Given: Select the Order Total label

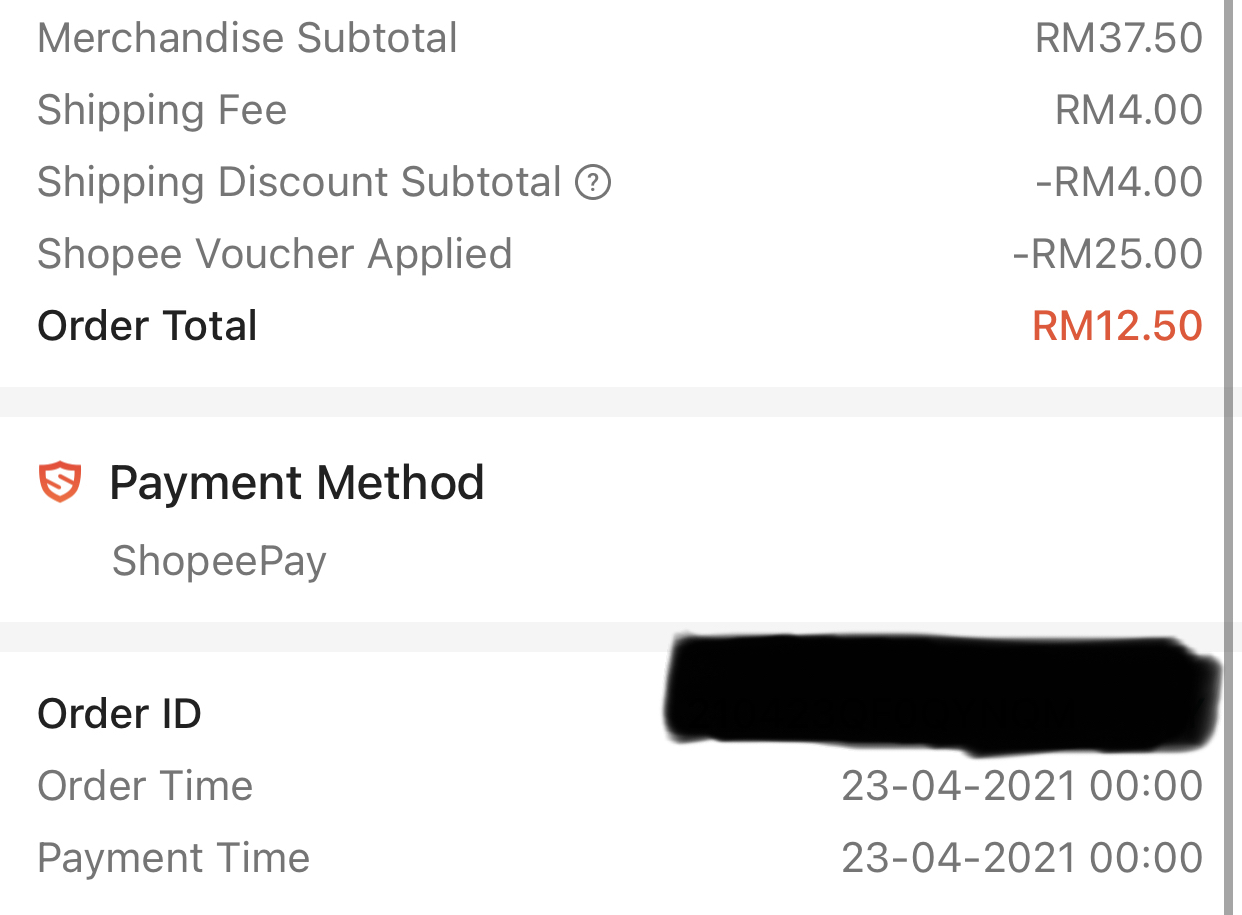Looking at the screenshot, I should point(147,326).
